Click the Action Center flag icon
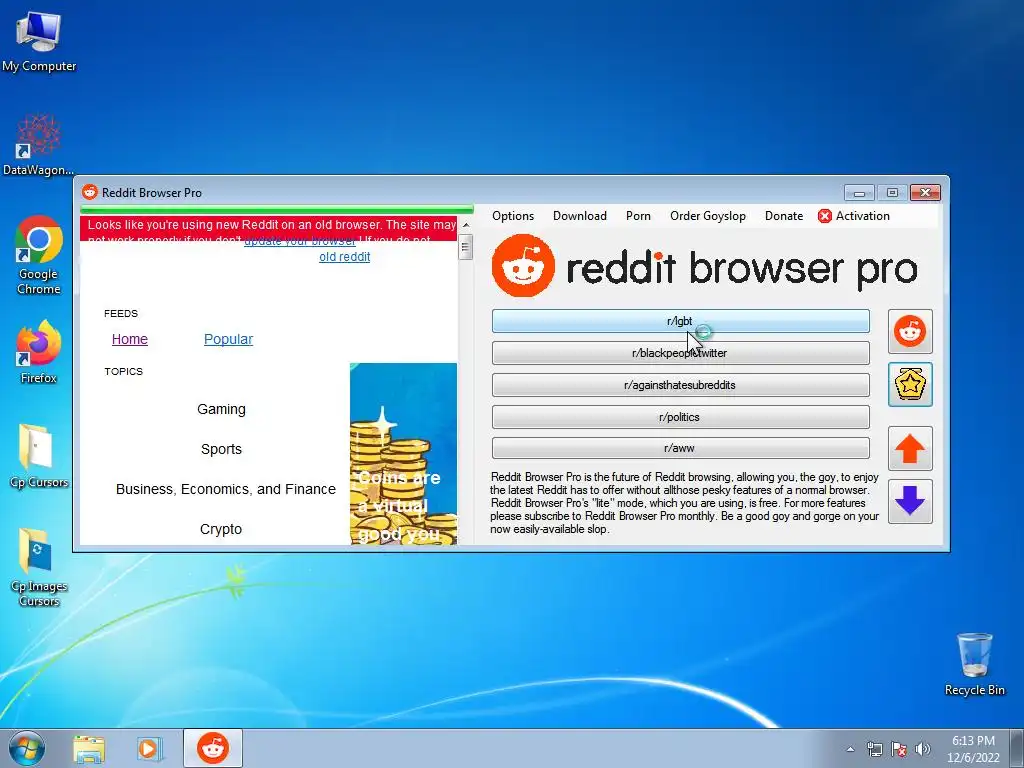1024x768 pixels. point(899,749)
